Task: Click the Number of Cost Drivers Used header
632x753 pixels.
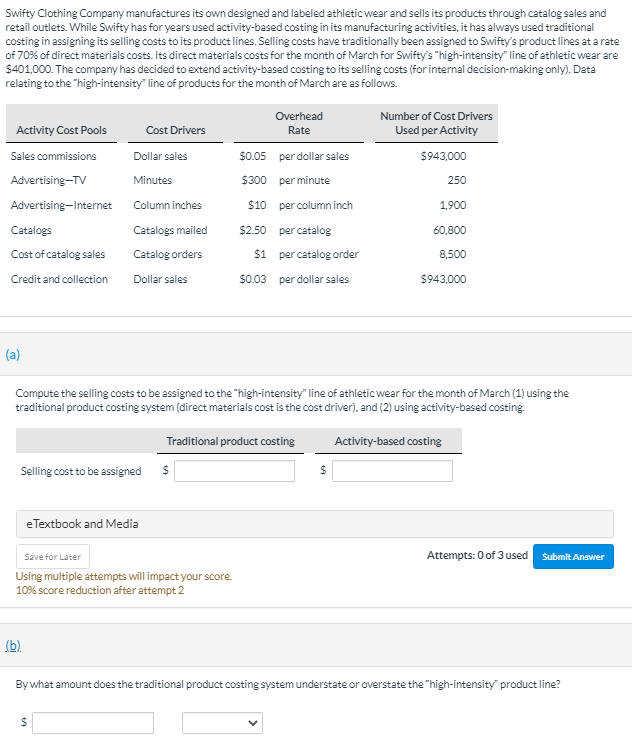Action: pyautogui.click(x=436, y=123)
